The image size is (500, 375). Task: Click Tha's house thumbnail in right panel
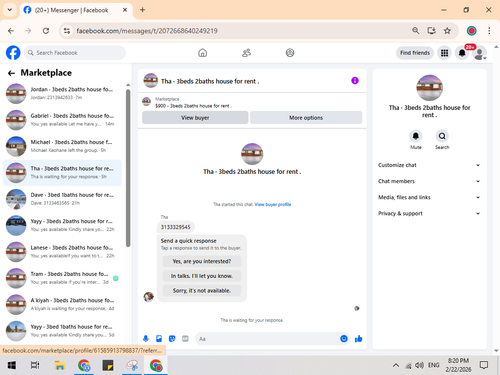[429, 88]
